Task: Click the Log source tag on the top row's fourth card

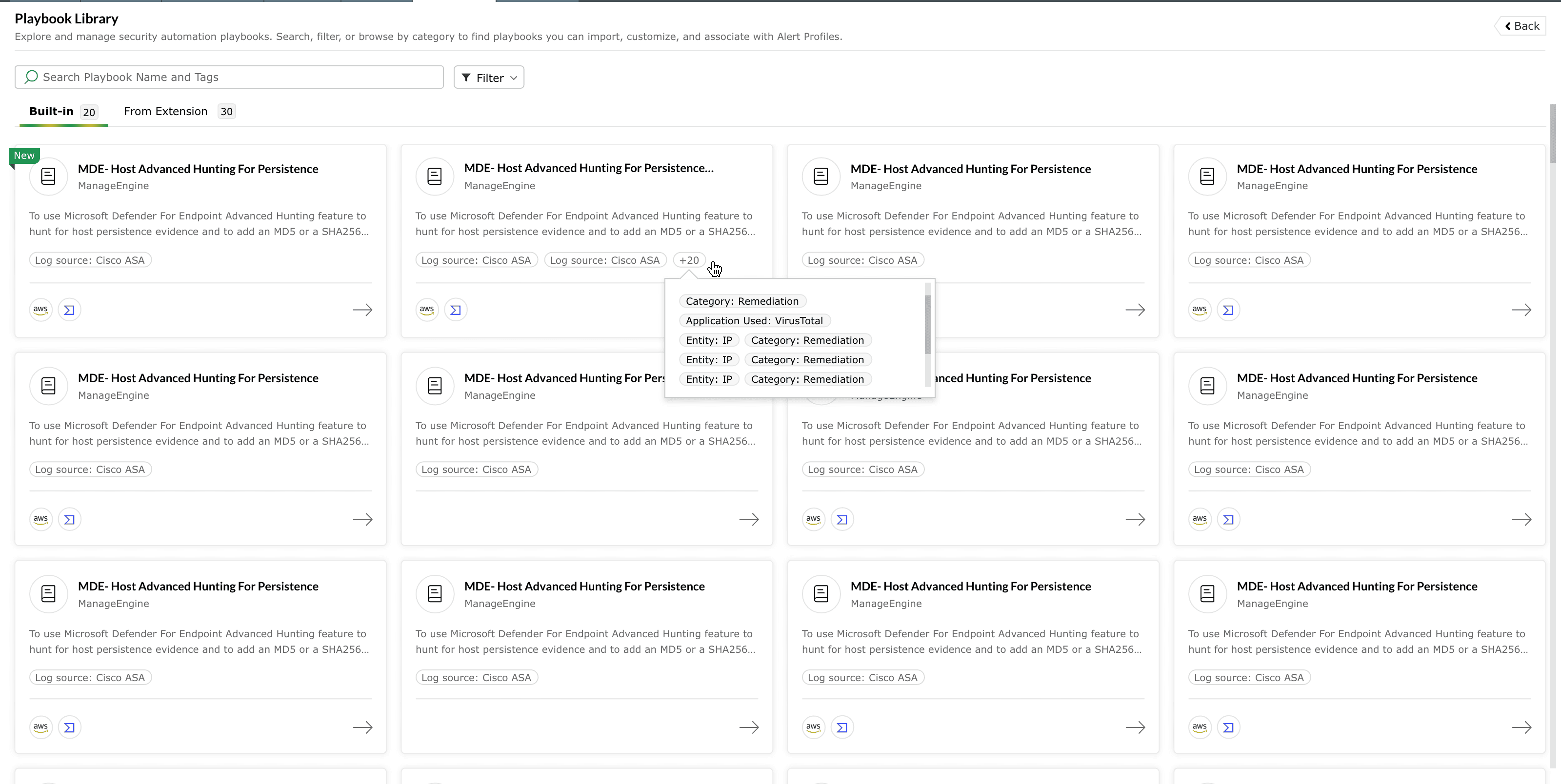Action: pos(1249,260)
